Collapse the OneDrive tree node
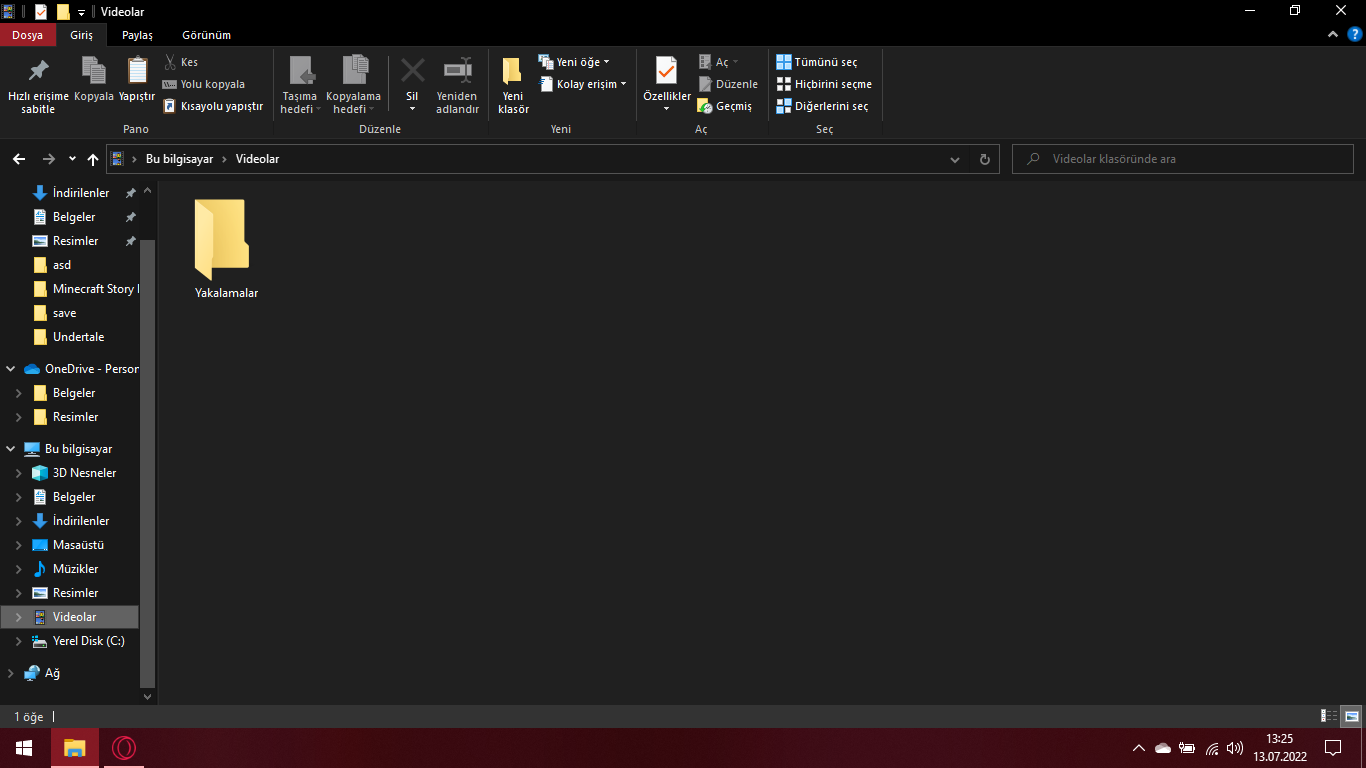 click(10, 369)
